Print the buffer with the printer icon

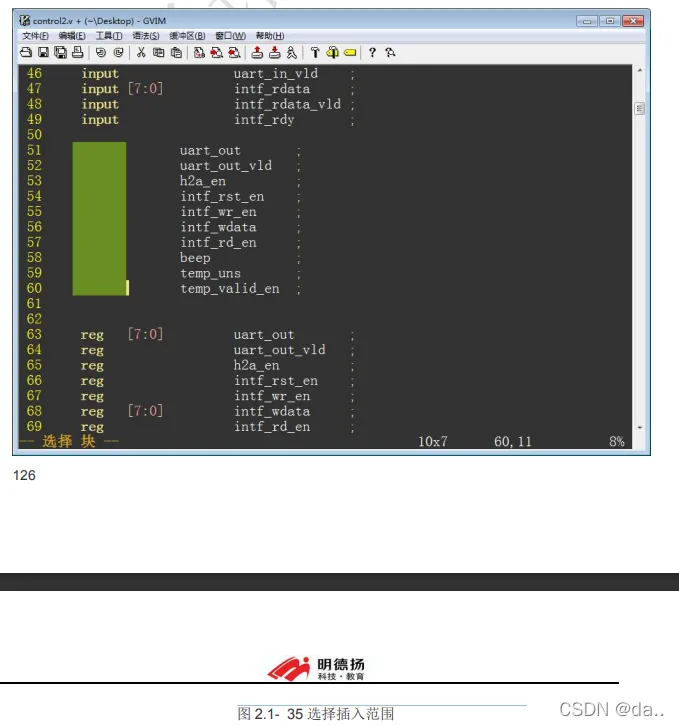click(78, 52)
